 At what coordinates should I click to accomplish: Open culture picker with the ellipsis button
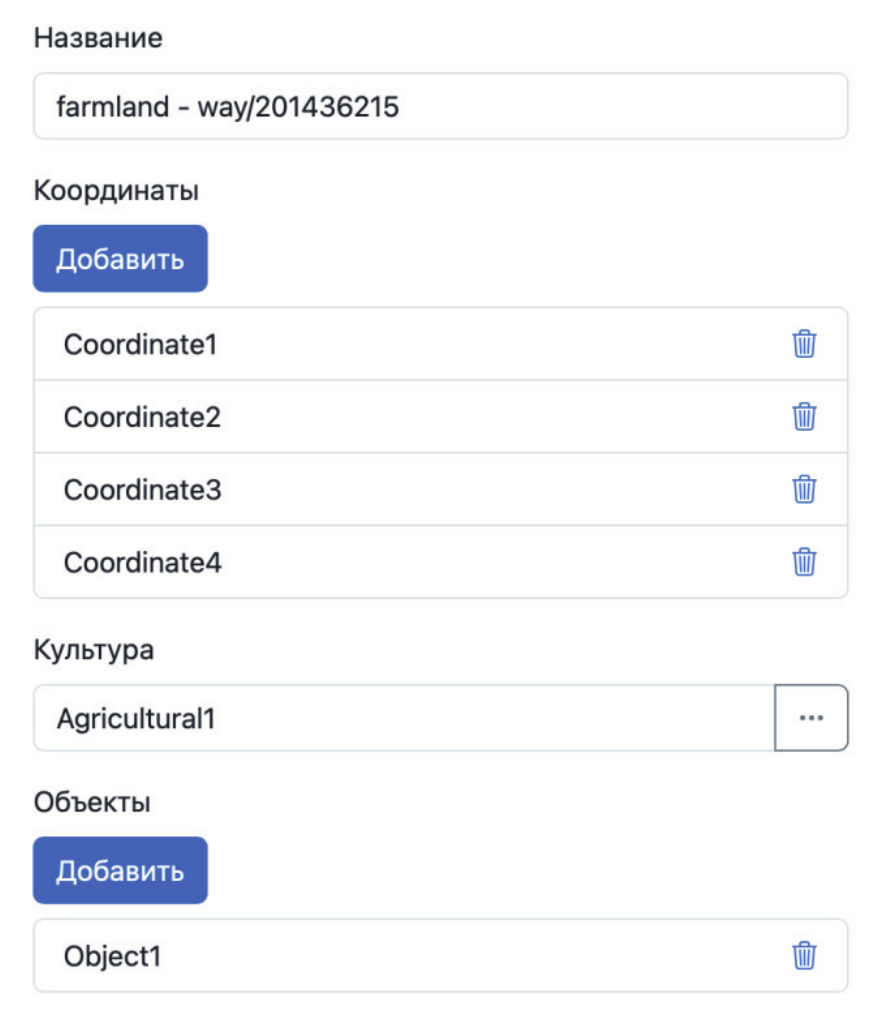coord(811,717)
